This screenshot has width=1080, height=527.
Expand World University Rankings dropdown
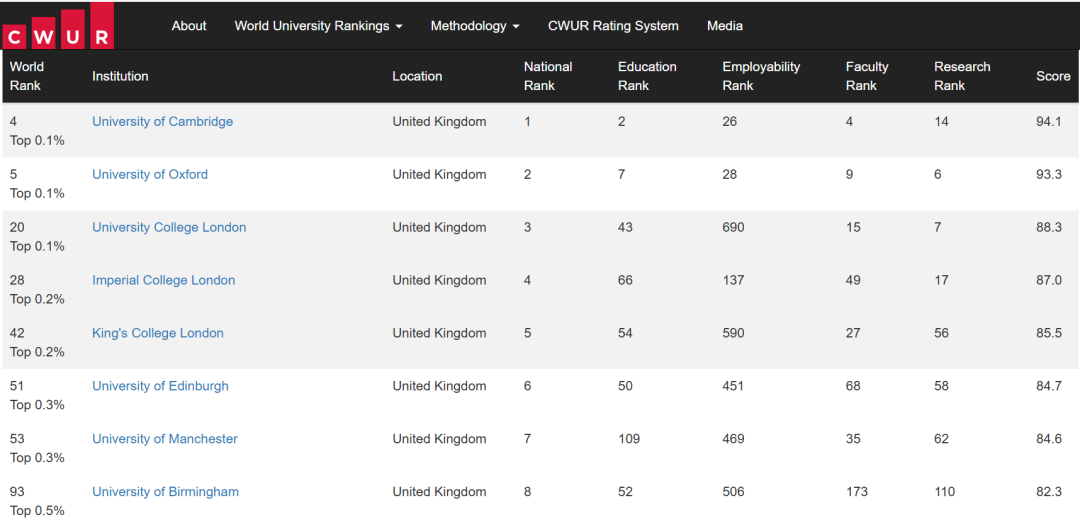318,26
